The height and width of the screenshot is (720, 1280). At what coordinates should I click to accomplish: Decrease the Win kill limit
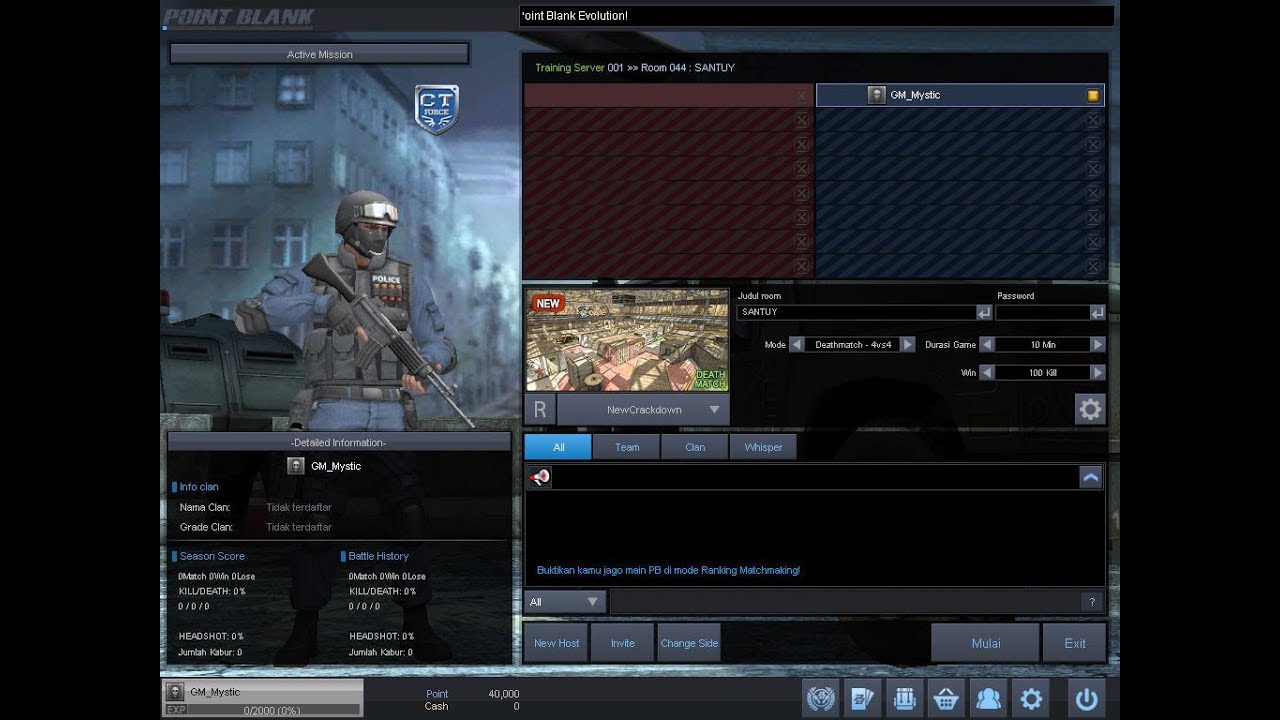[987, 372]
